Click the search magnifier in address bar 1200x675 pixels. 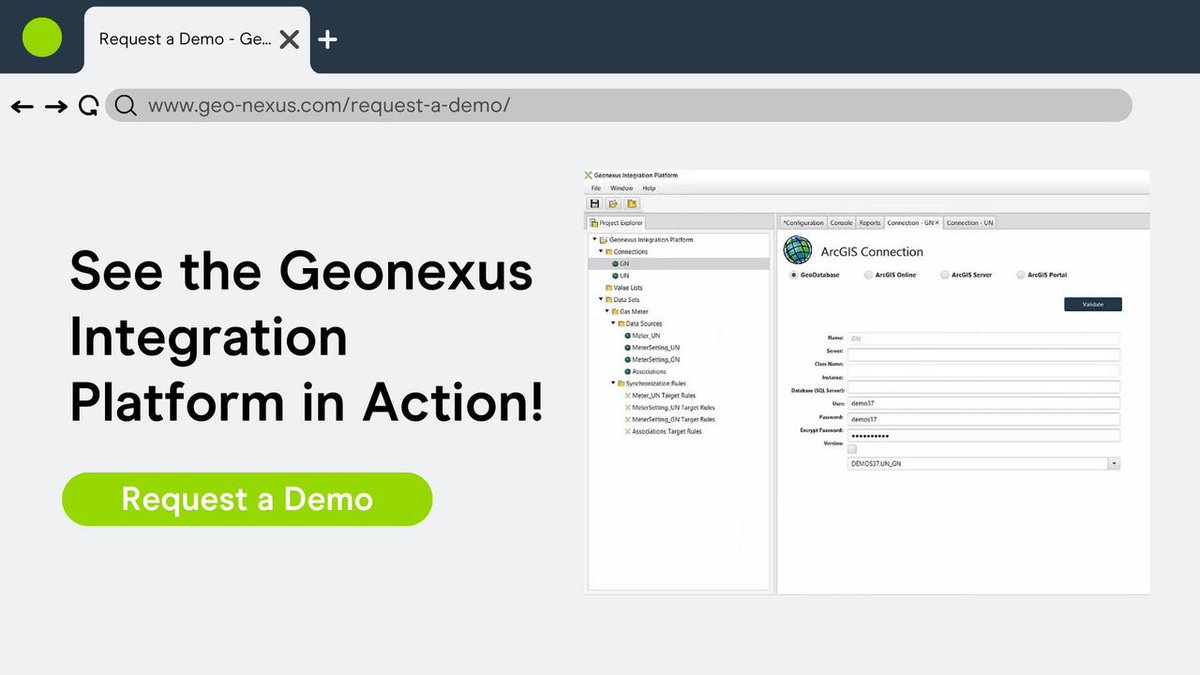125,106
